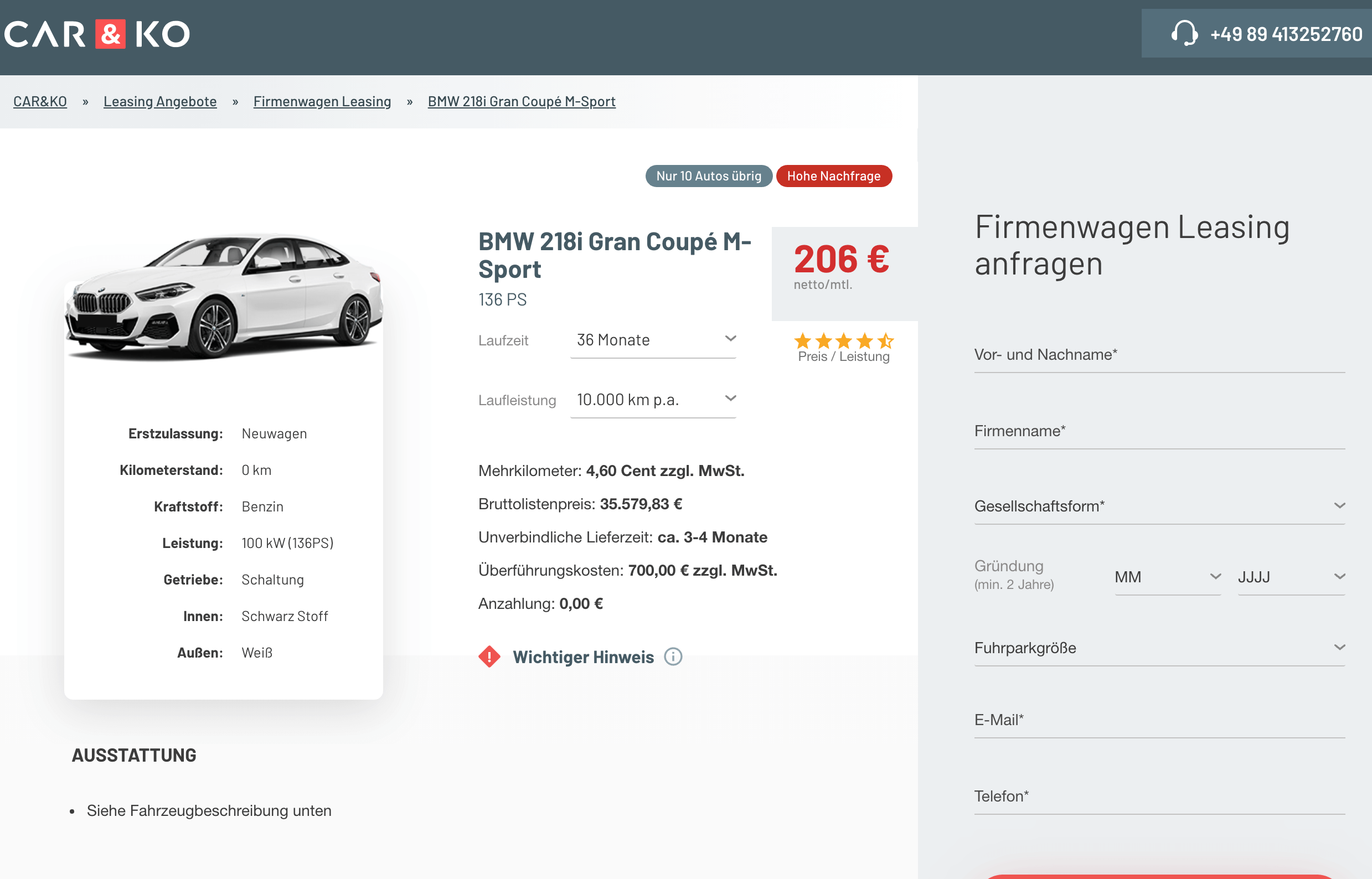Viewport: 1372px width, 879px height.
Task: Click BMW 218i Gran Coupé M-Sport breadcrumb
Action: [x=521, y=102]
